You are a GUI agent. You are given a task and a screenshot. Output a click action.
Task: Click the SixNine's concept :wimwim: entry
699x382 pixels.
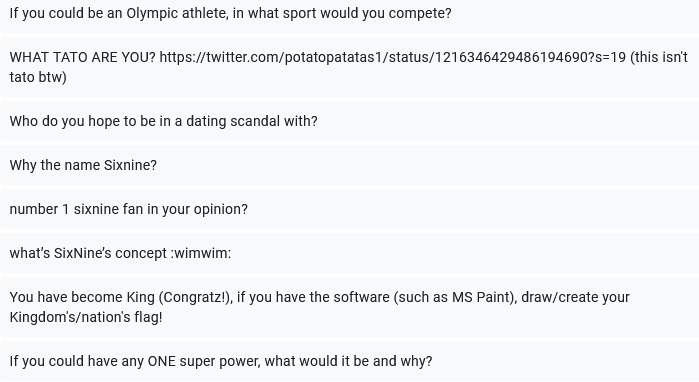click(350, 253)
